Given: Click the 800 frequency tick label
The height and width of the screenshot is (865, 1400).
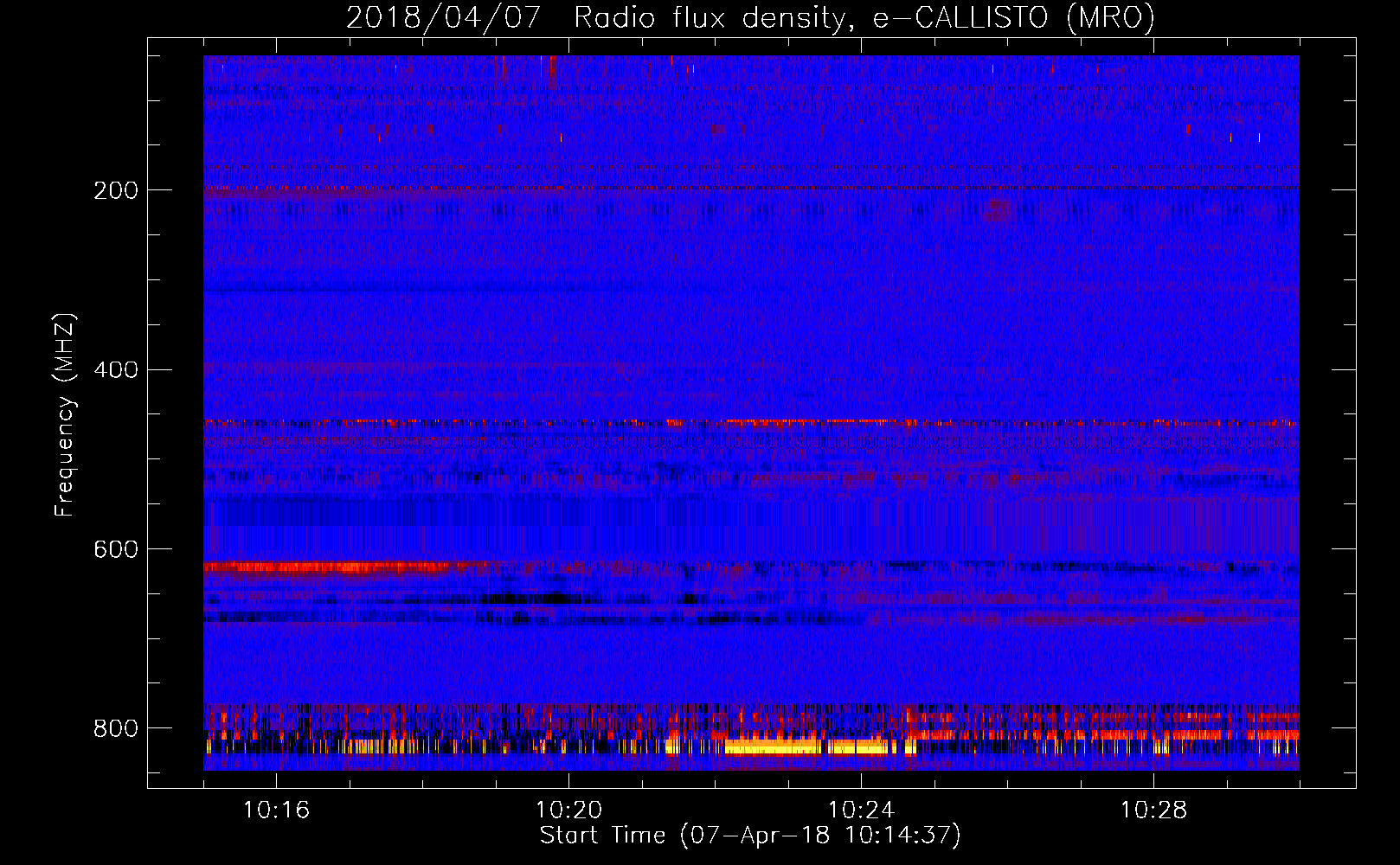Looking at the screenshot, I should click(116, 729).
